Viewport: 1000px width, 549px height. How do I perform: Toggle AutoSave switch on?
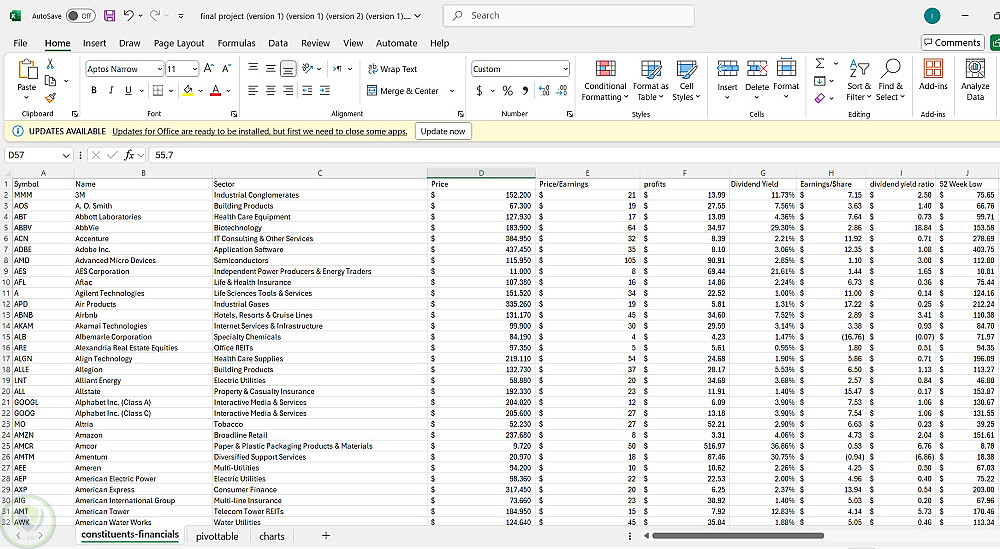(80, 16)
